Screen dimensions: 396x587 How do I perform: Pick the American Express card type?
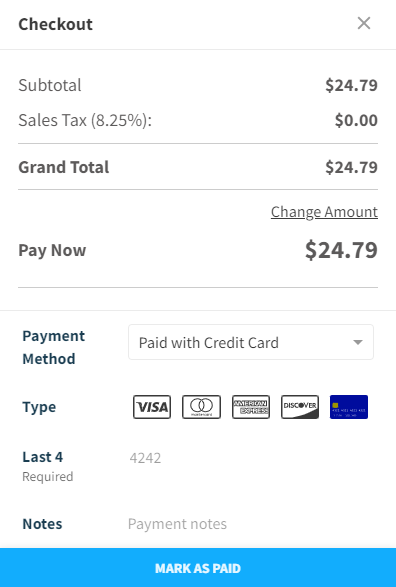tap(251, 407)
